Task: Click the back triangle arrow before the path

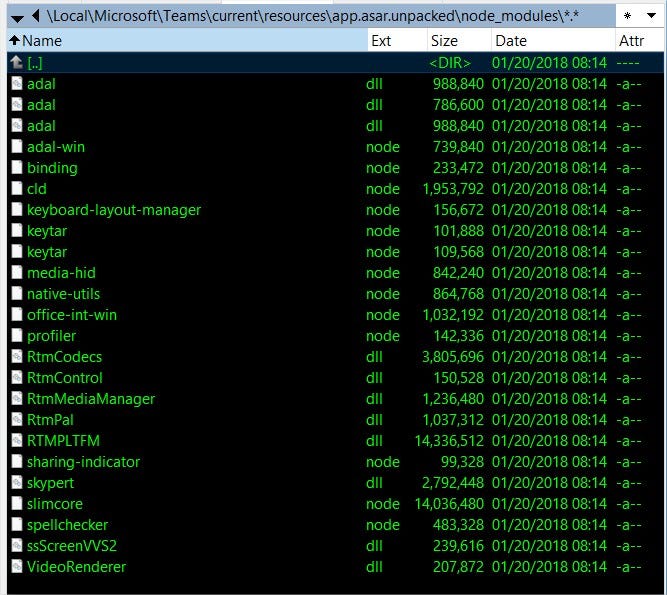Action: (36, 16)
